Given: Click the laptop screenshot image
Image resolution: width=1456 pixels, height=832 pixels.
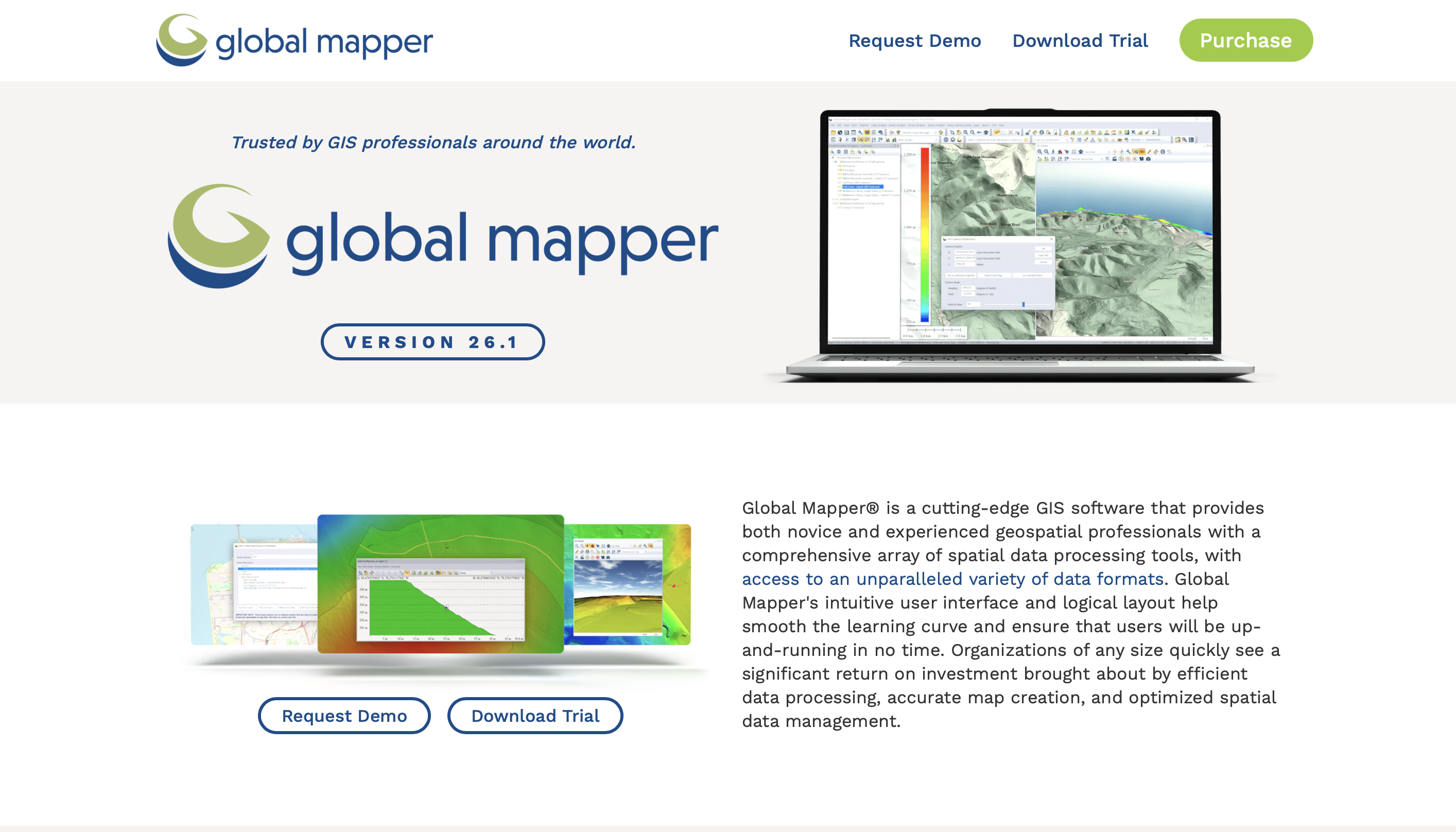Looking at the screenshot, I should coord(1020,246).
